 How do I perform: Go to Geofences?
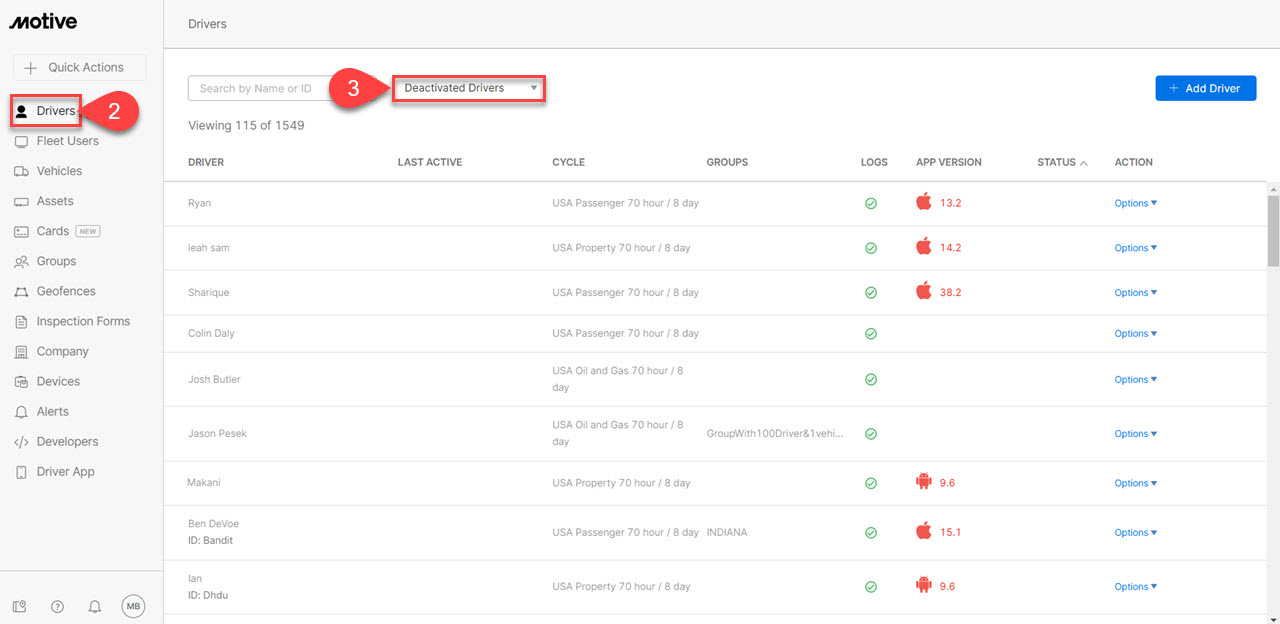coord(66,291)
